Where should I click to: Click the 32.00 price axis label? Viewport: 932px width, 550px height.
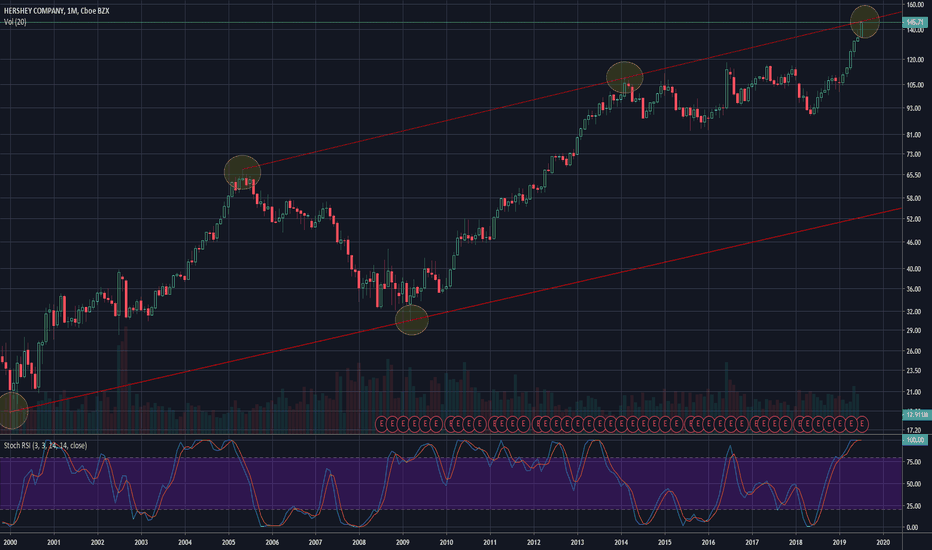tap(914, 312)
